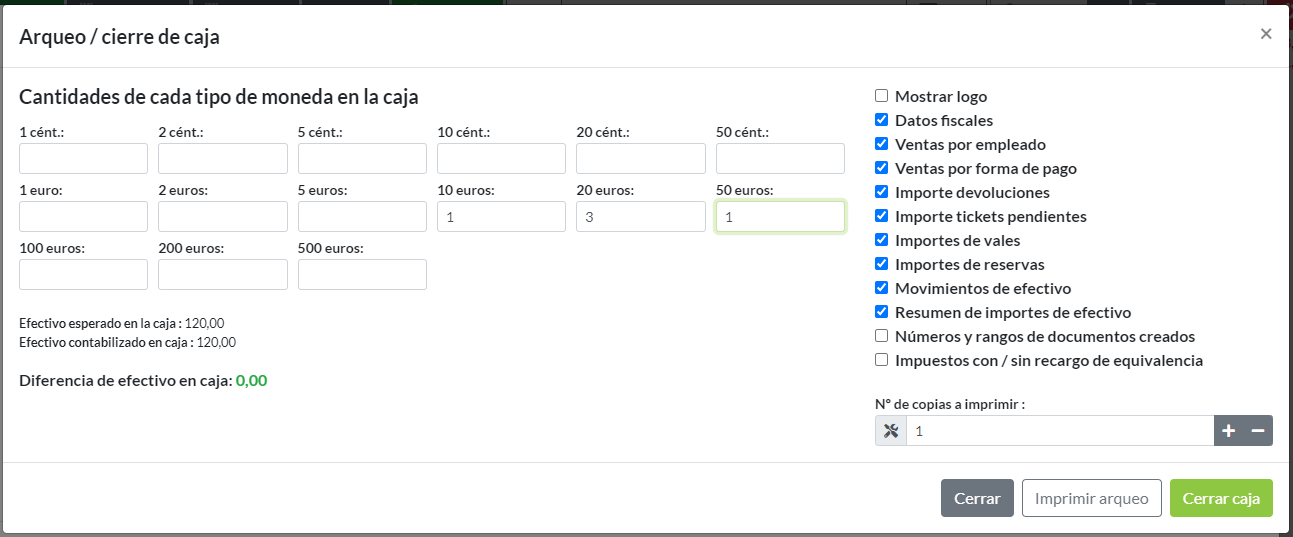Uncheck Movimientos de efectivo

881,288
